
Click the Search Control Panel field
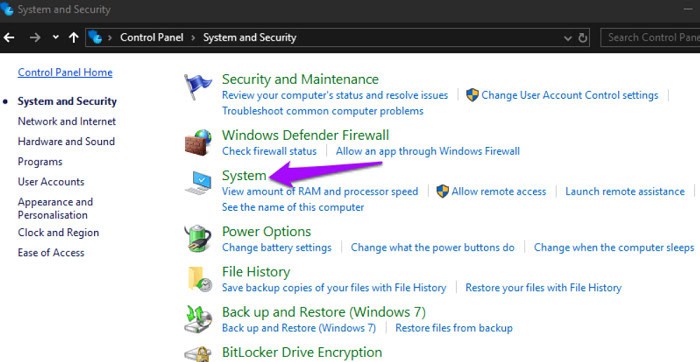coord(650,37)
